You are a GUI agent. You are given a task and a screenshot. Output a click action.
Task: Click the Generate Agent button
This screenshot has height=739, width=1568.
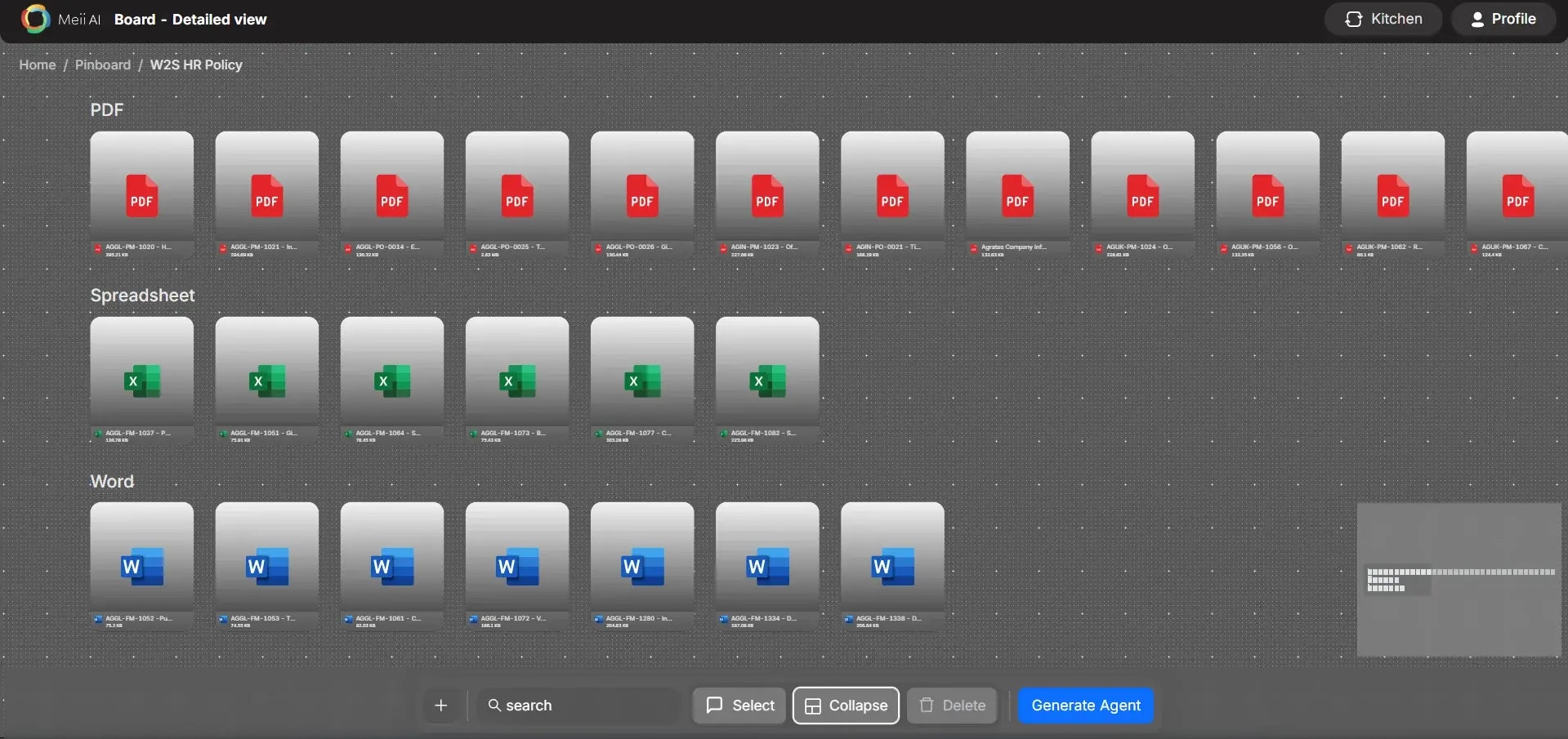point(1085,705)
